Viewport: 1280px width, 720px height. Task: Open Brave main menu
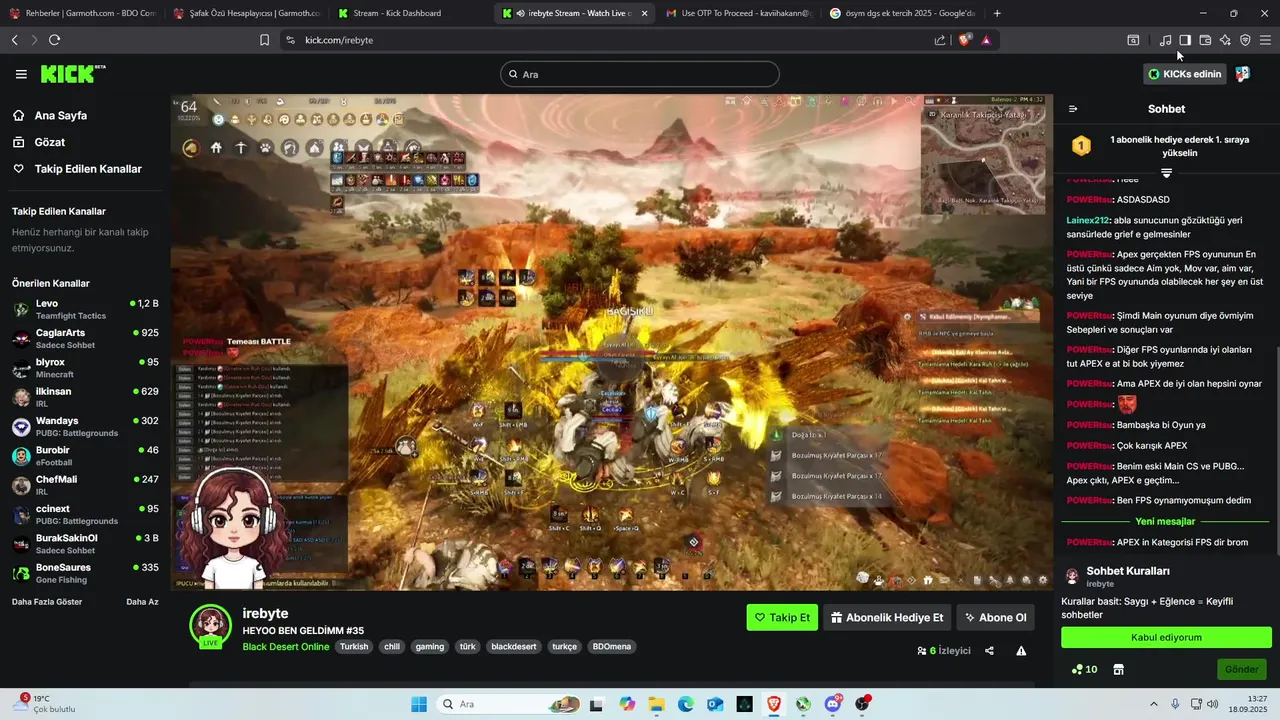1265,40
